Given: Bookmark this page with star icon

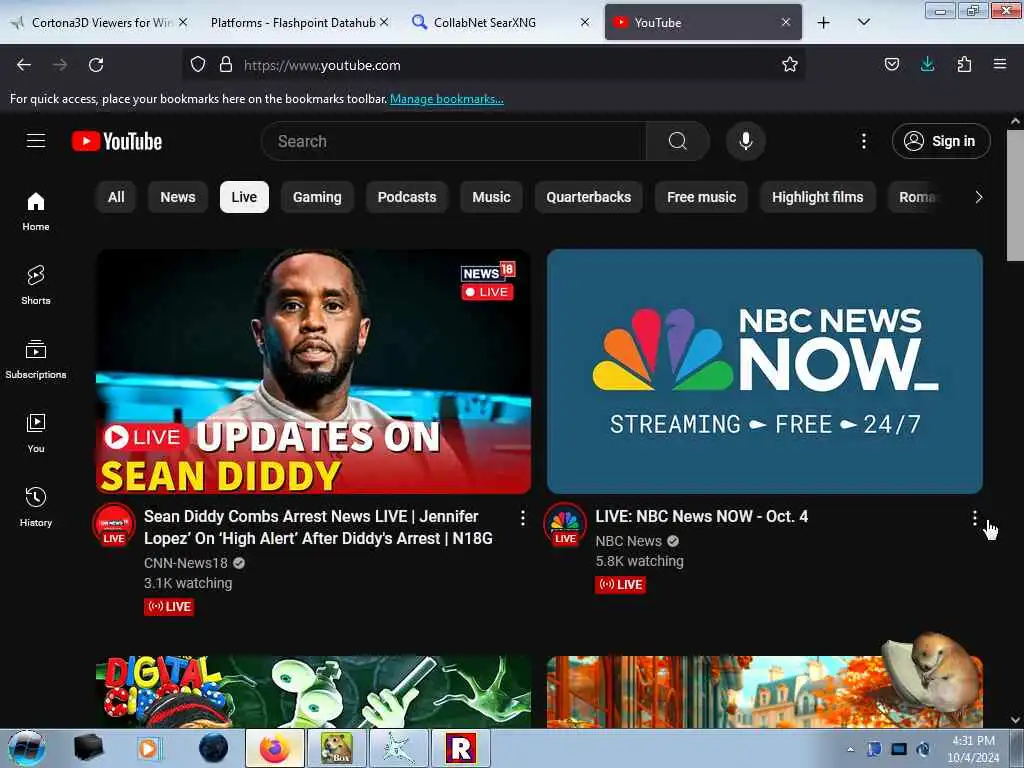Looking at the screenshot, I should [790, 65].
